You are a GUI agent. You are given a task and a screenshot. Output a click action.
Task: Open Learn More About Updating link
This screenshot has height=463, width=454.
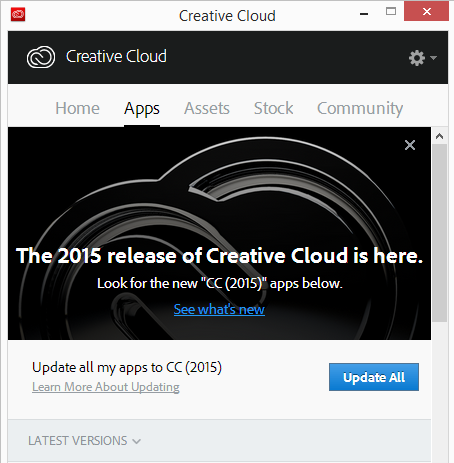coord(106,387)
